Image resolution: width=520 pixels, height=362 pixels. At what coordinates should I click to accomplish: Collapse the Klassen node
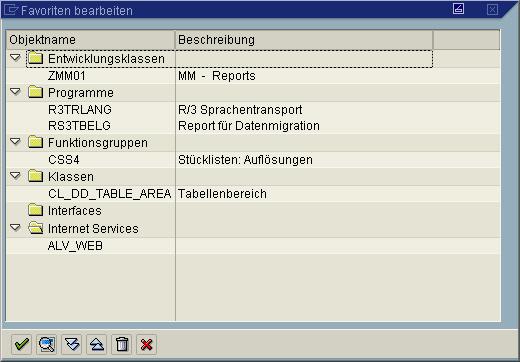click(x=15, y=175)
